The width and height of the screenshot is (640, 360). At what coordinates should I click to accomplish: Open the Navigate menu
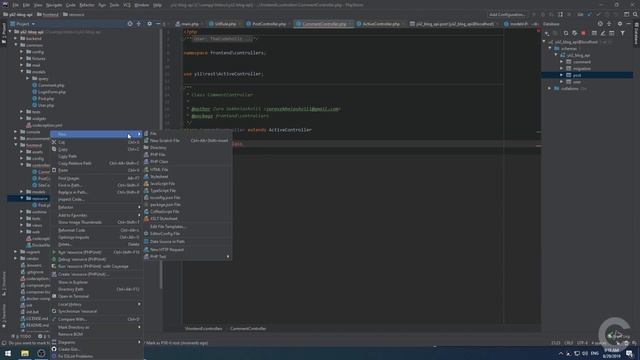point(53,5)
